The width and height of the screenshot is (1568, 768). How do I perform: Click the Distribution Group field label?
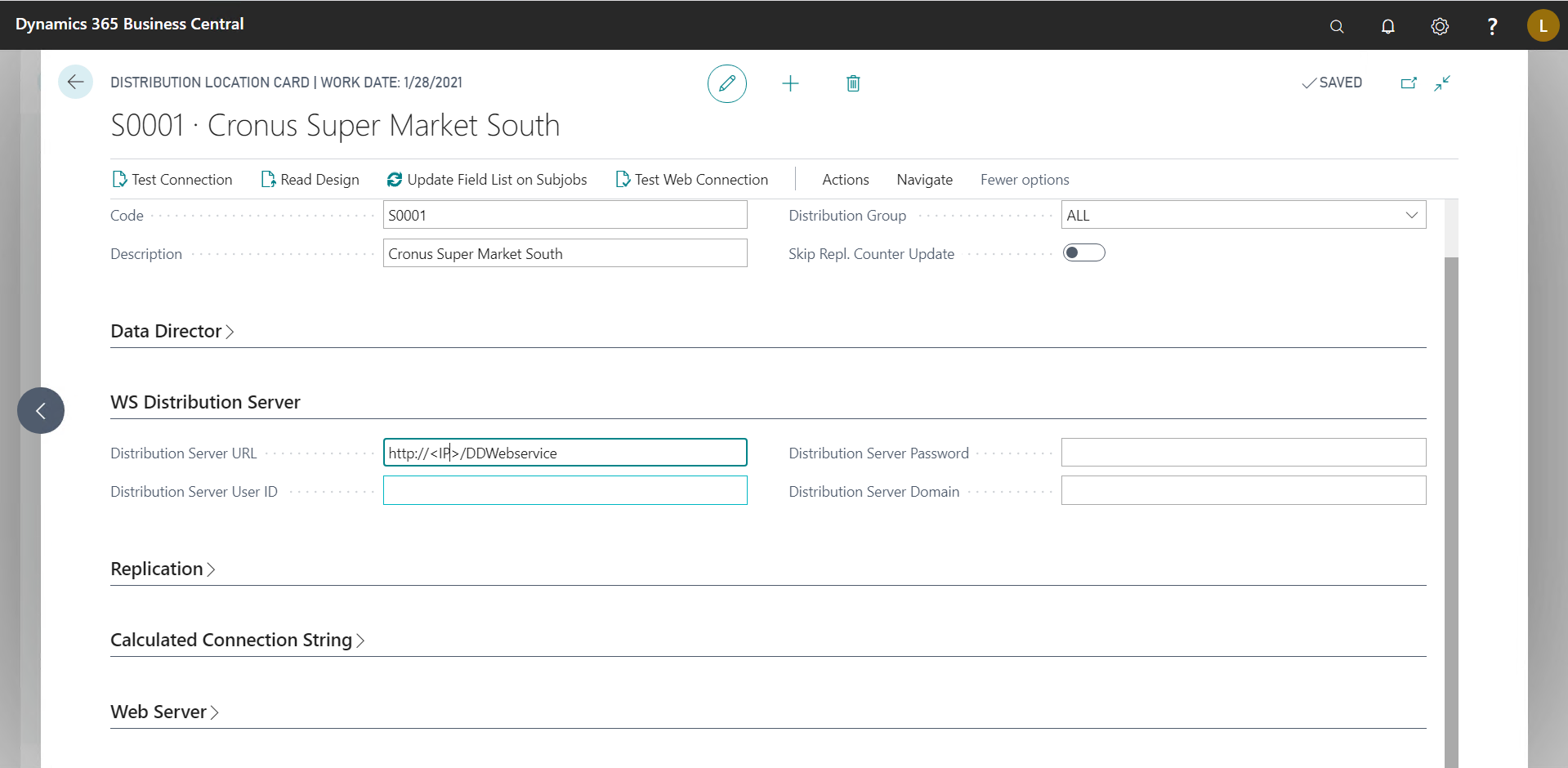[847, 216]
